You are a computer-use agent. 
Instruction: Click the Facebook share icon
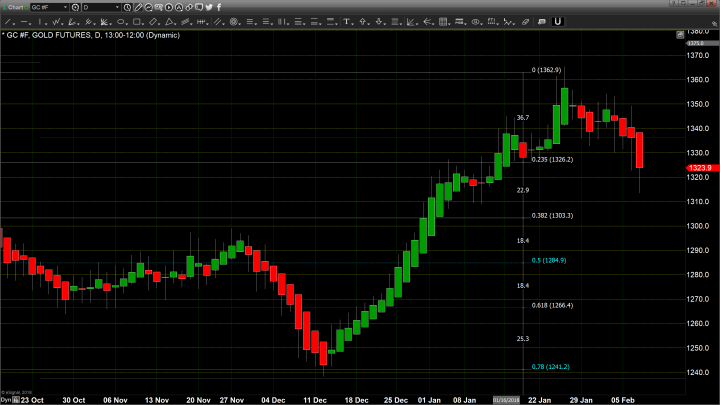[x=219, y=7]
